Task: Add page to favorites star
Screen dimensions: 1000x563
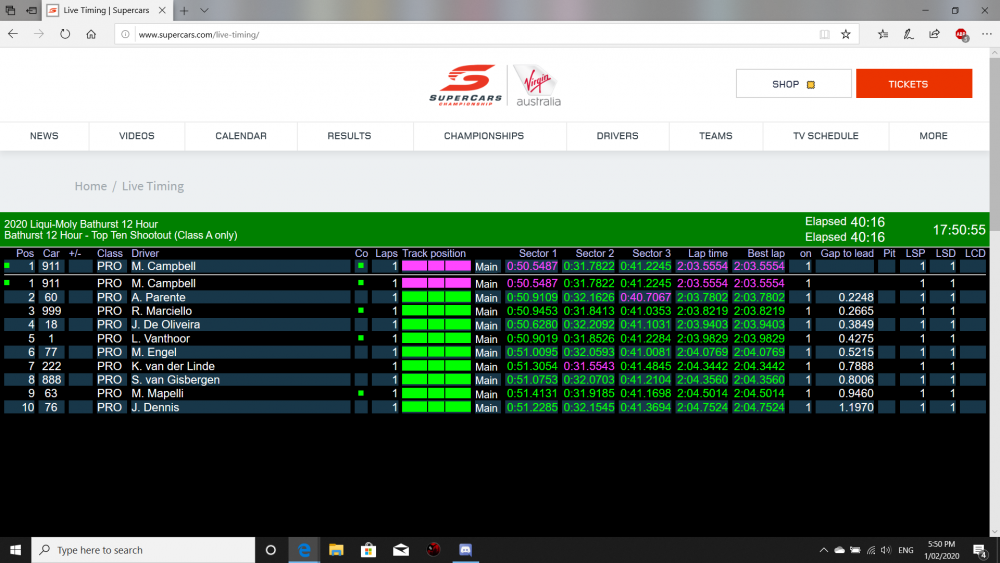Action: [846, 34]
